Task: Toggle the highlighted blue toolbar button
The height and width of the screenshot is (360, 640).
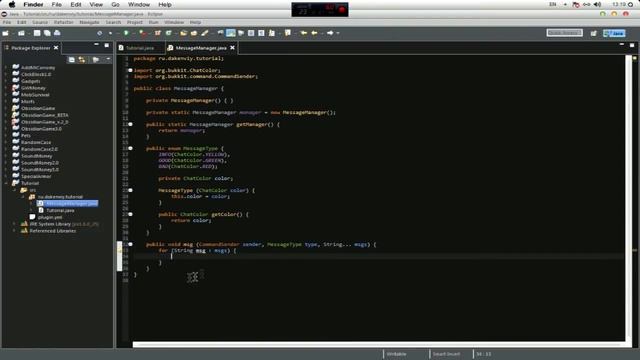Action: pos(231,33)
